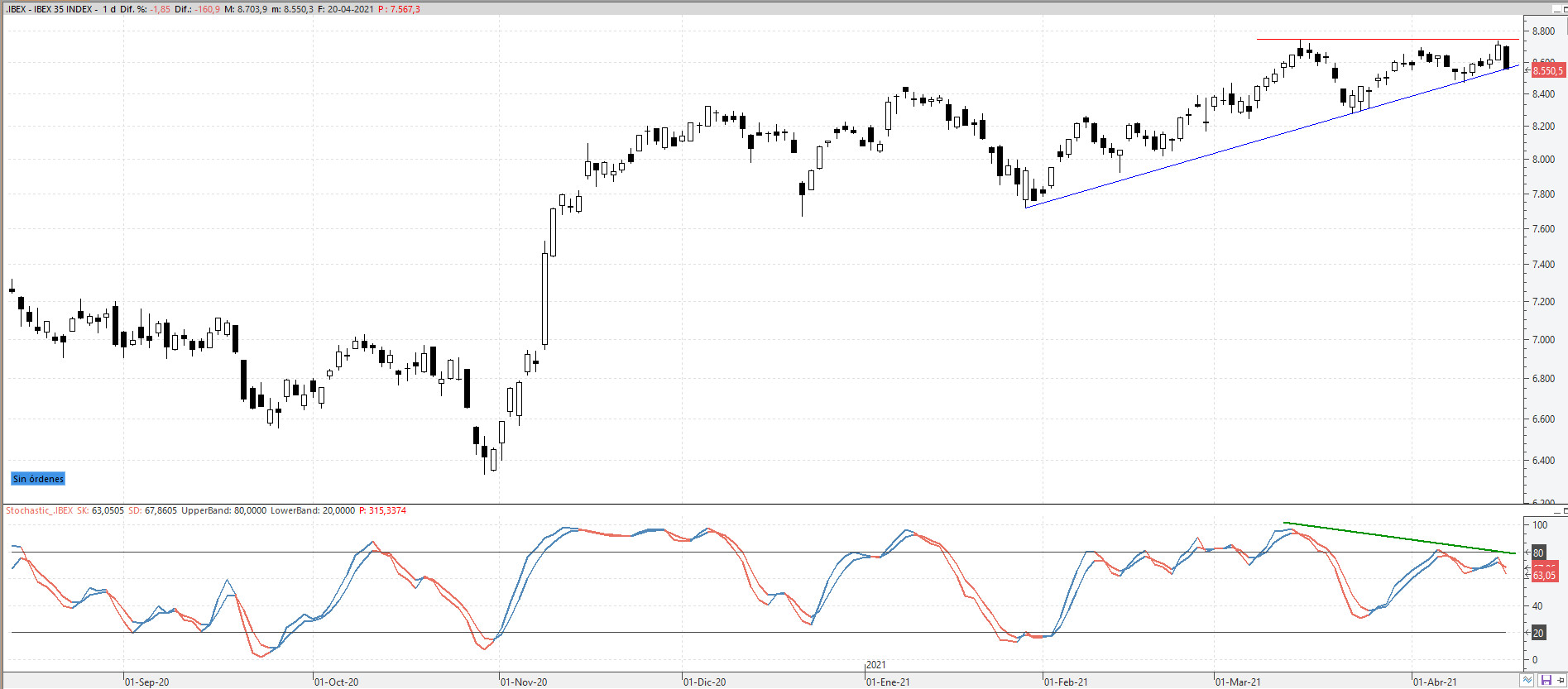Click the .IBEX - IBEX 35 INDEX title
Viewport: 1568px width, 689px height.
click(x=49, y=9)
